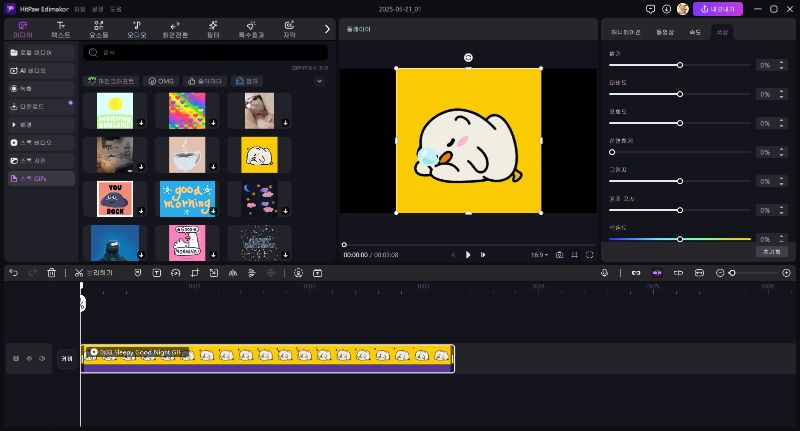Select Record (녹화) in sidebar
The width and height of the screenshot is (800, 431).
point(41,89)
